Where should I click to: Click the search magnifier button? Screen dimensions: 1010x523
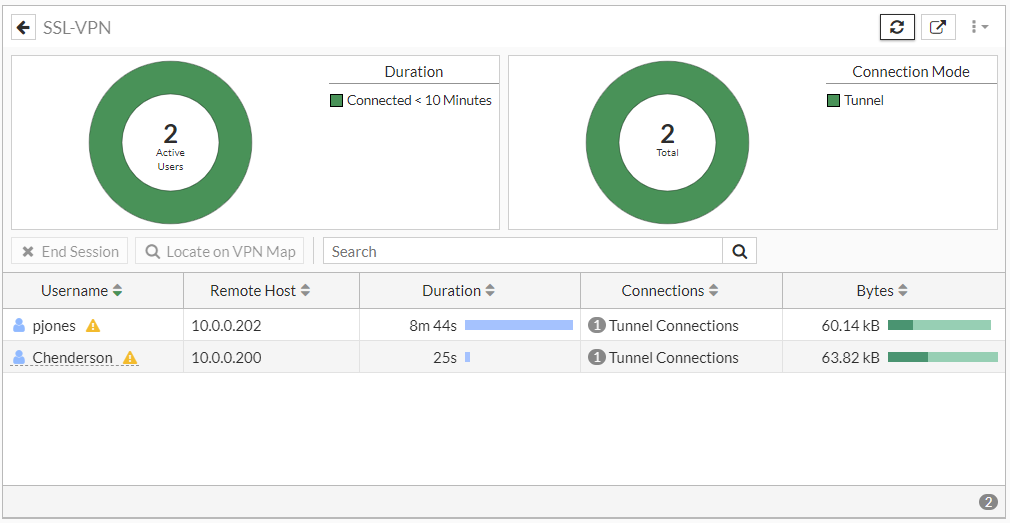pyautogui.click(x=739, y=251)
